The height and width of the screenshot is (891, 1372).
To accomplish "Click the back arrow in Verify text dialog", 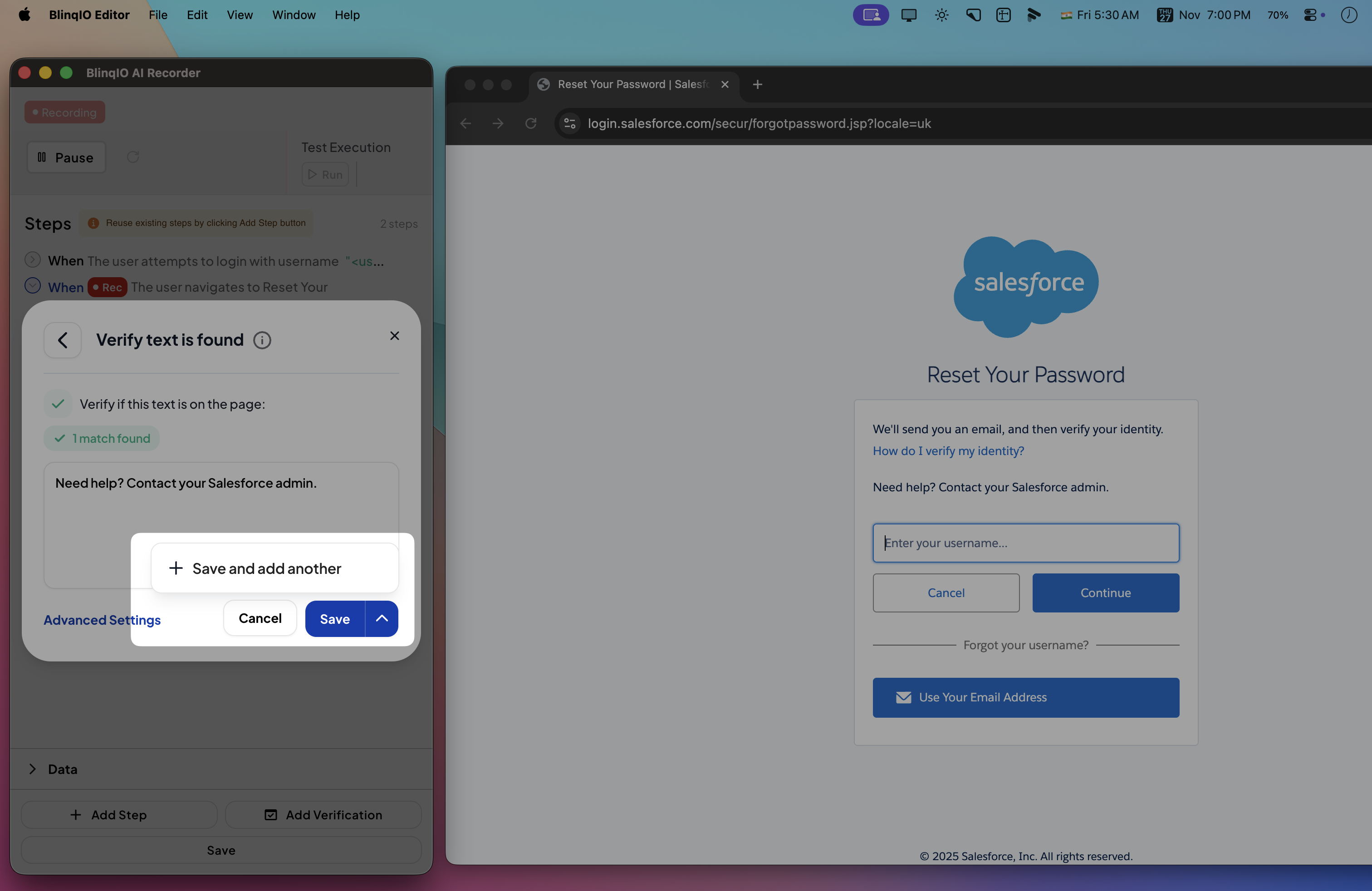I will pos(62,340).
